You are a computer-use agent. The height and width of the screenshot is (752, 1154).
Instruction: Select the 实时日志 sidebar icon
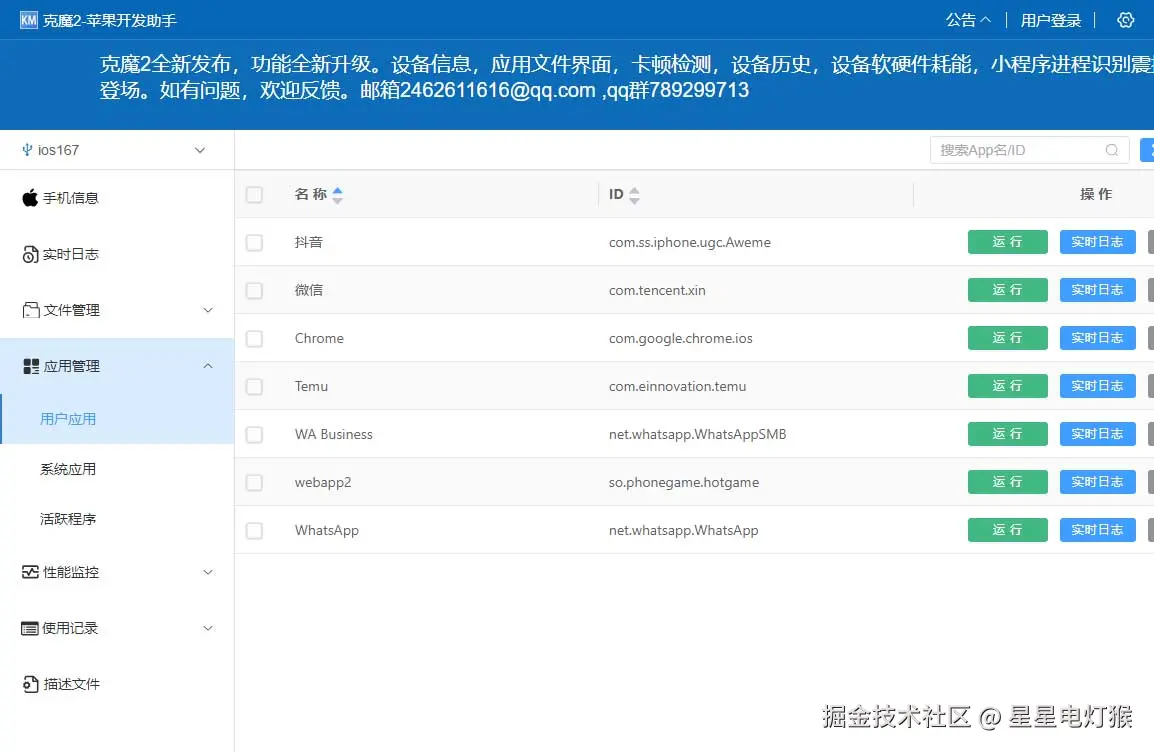pyautogui.click(x=29, y=253)
